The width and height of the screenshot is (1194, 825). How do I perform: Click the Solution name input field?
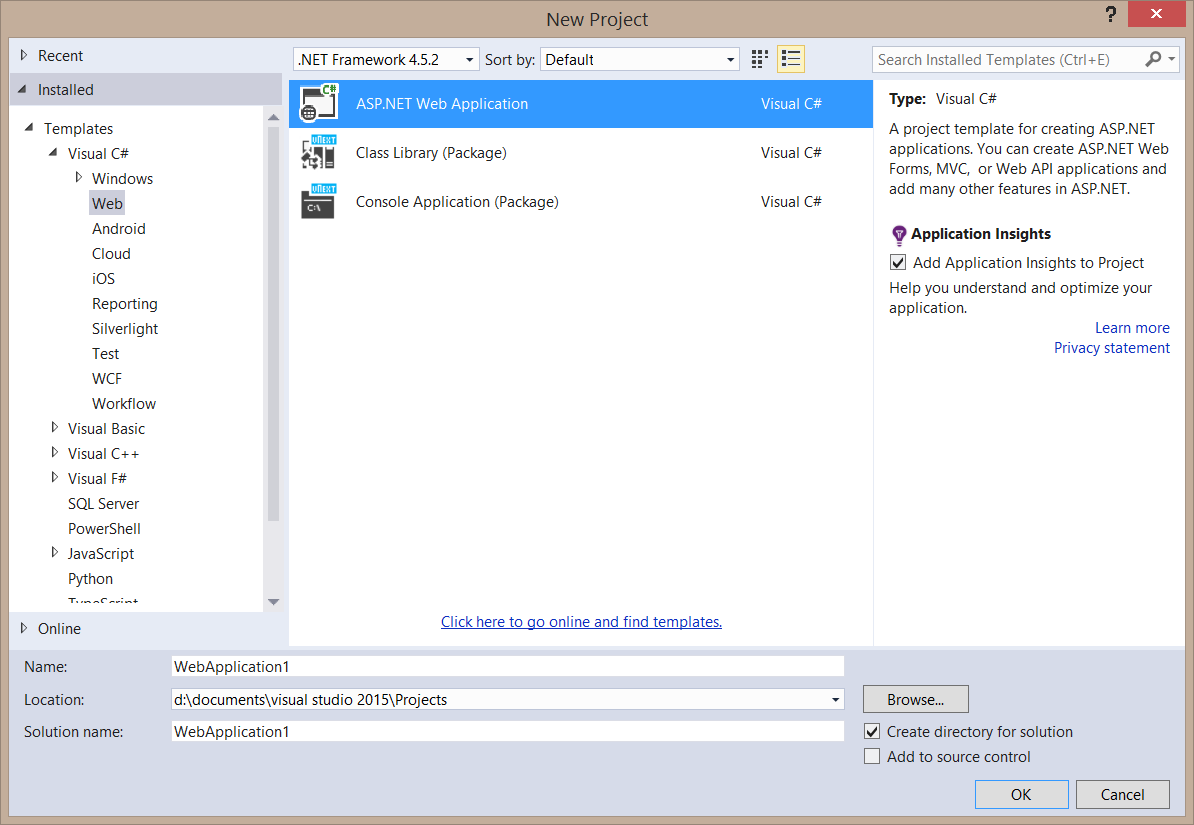(507, 731)
